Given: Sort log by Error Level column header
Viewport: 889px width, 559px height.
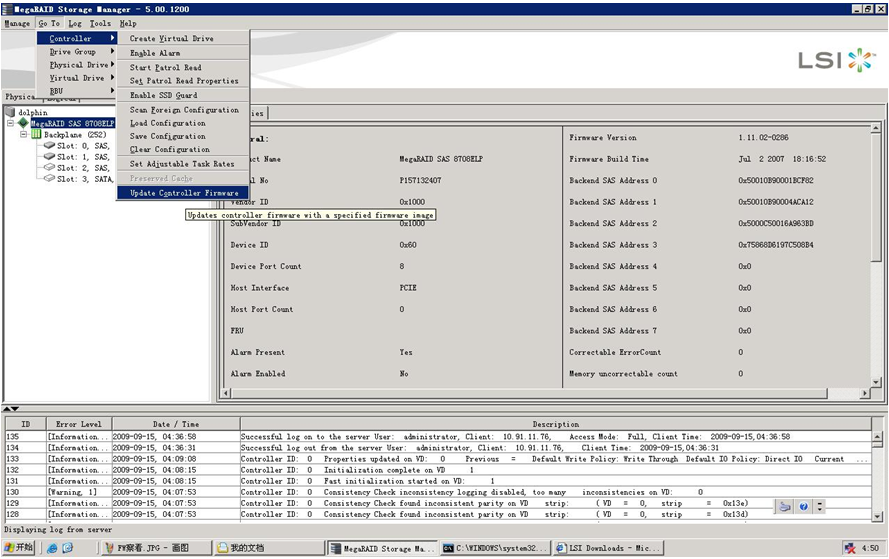Looking at the screenshot, I should click(78, 424).
